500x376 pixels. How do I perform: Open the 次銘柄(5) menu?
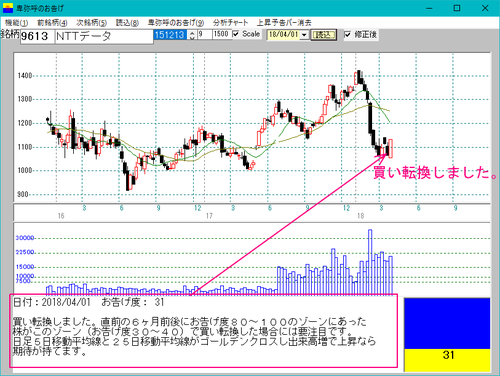point(91,23)
